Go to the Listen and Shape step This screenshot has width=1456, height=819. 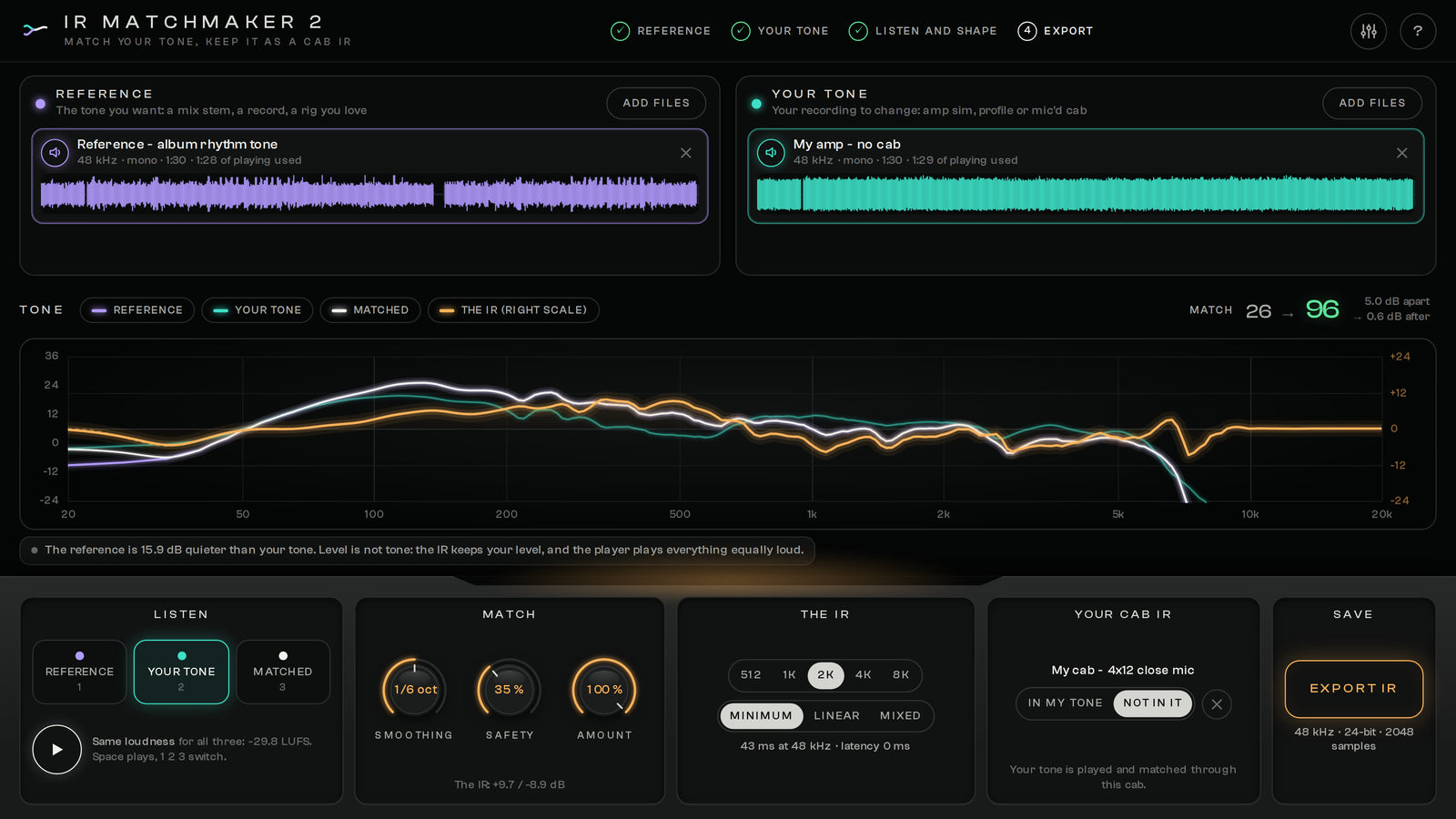tap(923, 31)
